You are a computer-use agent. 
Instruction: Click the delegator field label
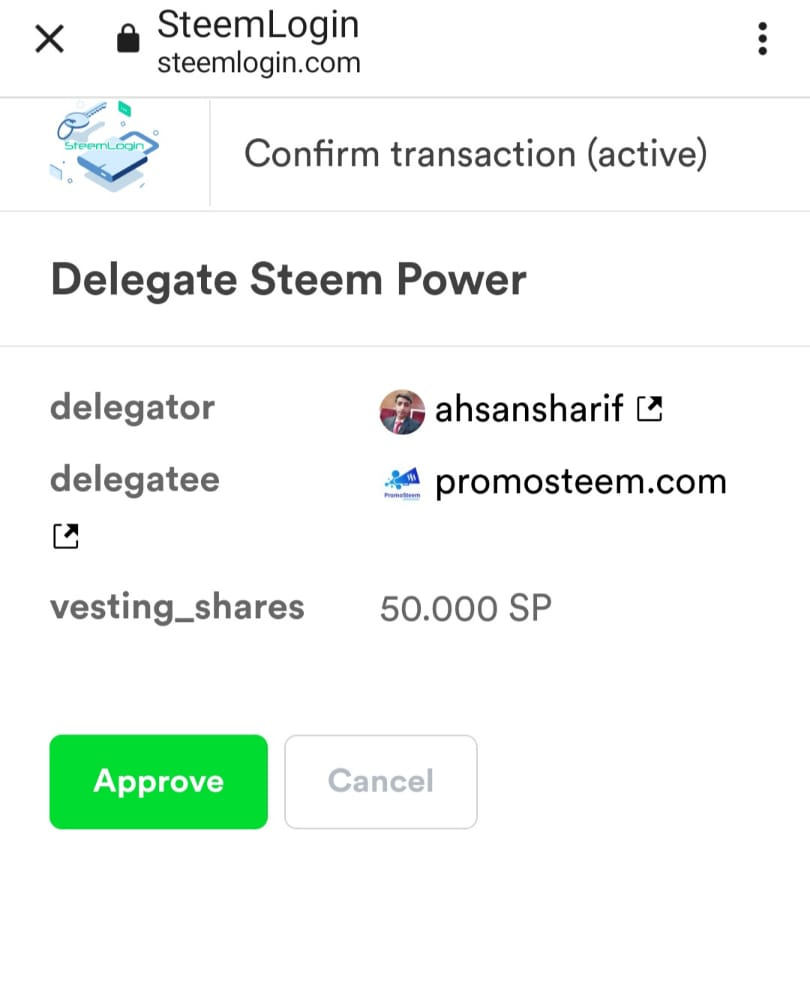(133, 407)
